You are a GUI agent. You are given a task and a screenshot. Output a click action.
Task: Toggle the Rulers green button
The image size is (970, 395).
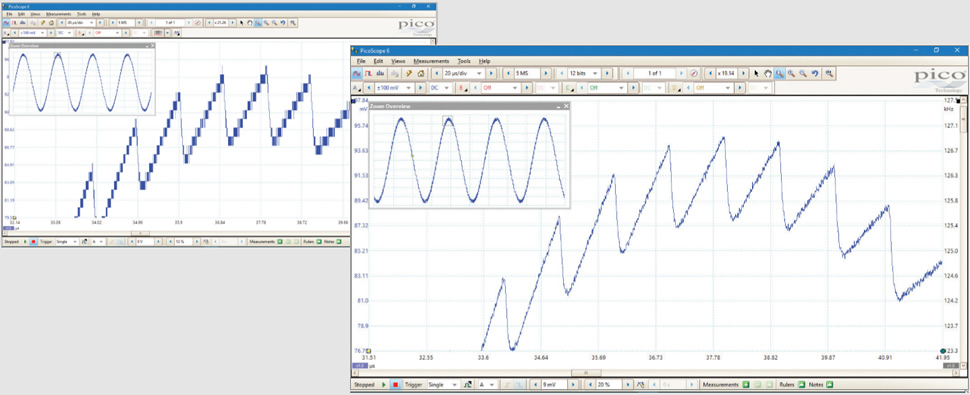point(801,384)
